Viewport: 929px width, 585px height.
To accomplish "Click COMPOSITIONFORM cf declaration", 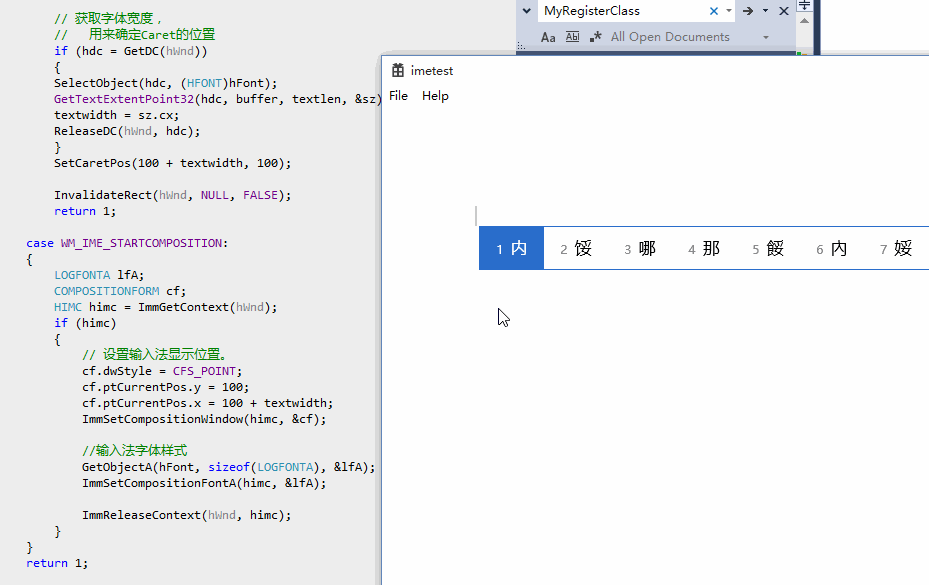I will tap(120, 291).
